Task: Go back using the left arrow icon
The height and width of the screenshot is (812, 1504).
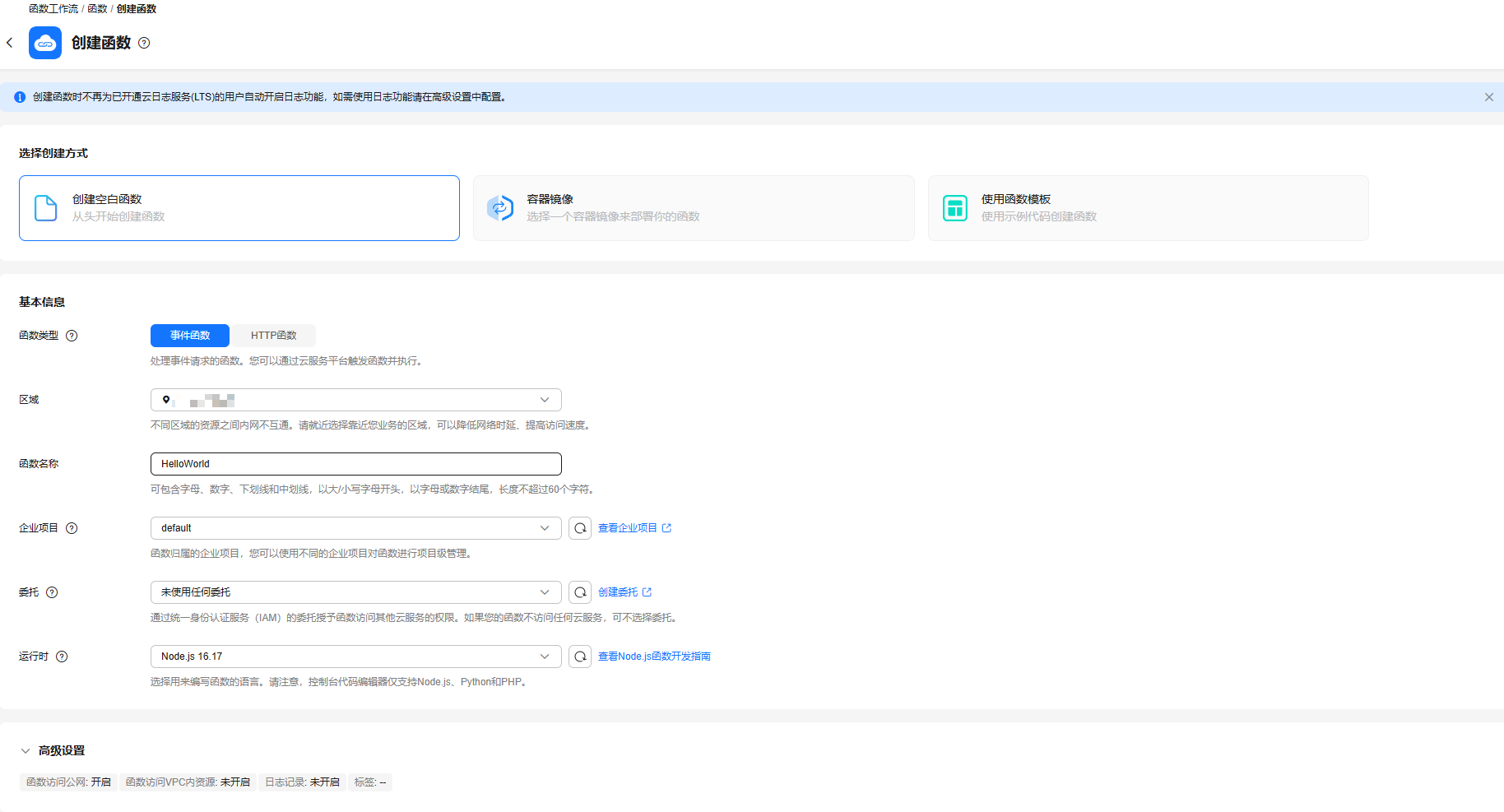Action: point(10,43)
